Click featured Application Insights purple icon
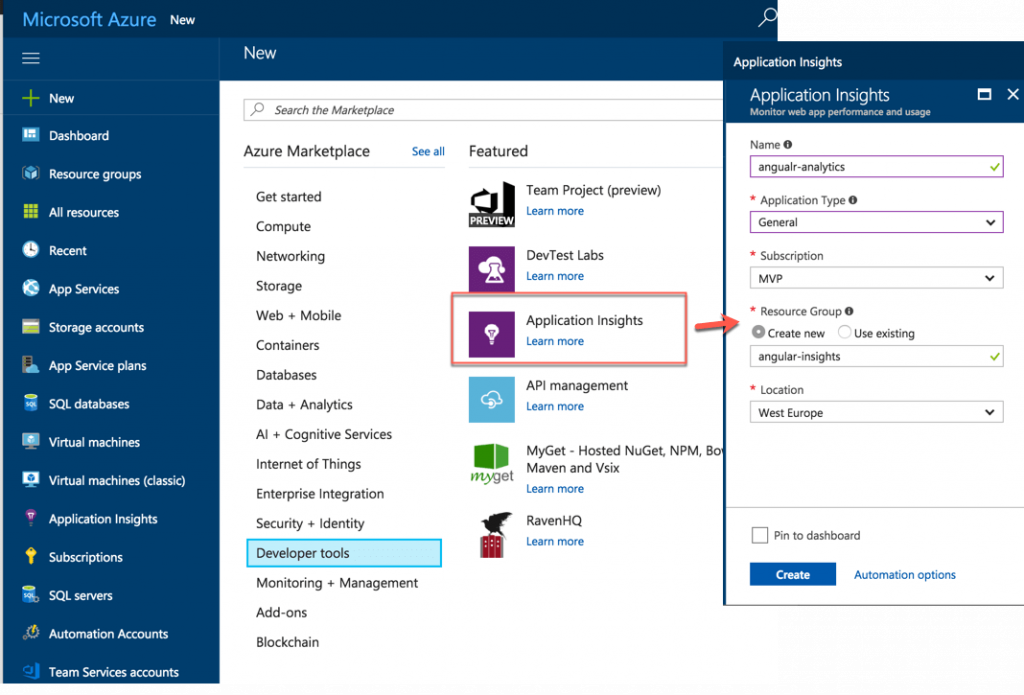1024x695 pixels. point(492,334)
